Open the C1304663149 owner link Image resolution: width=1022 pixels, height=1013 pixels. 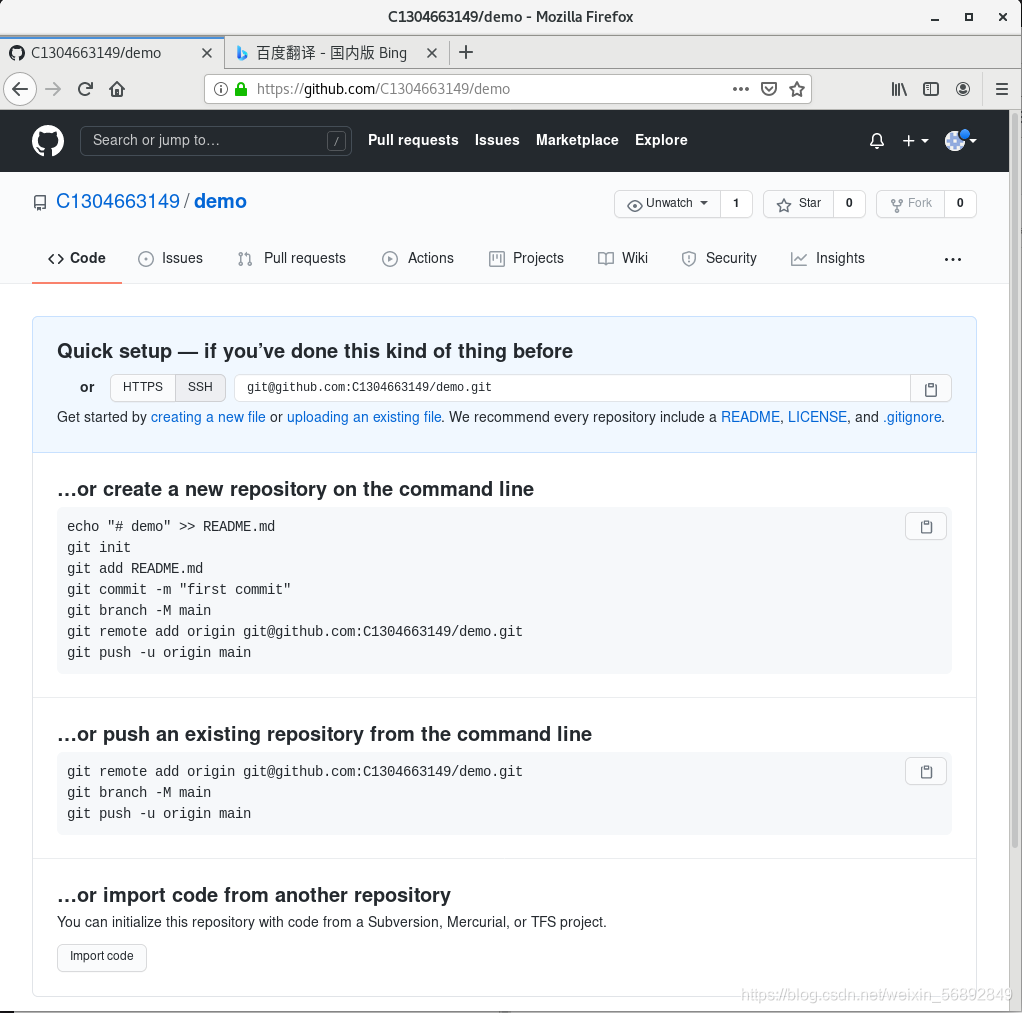pyautogui.click(x=118, y=201)
